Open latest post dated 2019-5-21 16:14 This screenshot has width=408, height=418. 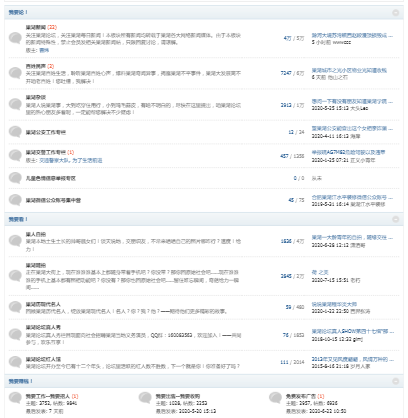pos(352,197)
